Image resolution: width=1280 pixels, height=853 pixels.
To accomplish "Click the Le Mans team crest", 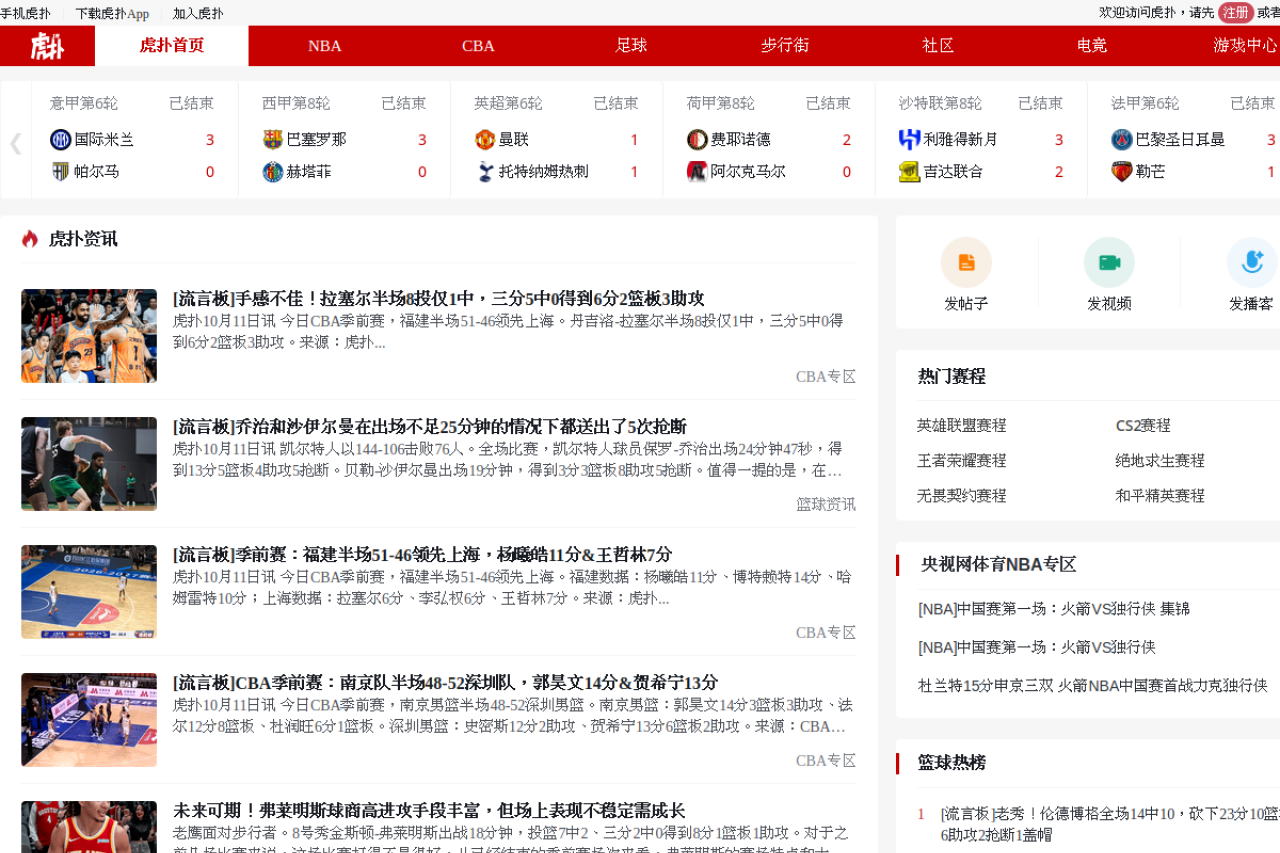I will (x=1122, y=171).
